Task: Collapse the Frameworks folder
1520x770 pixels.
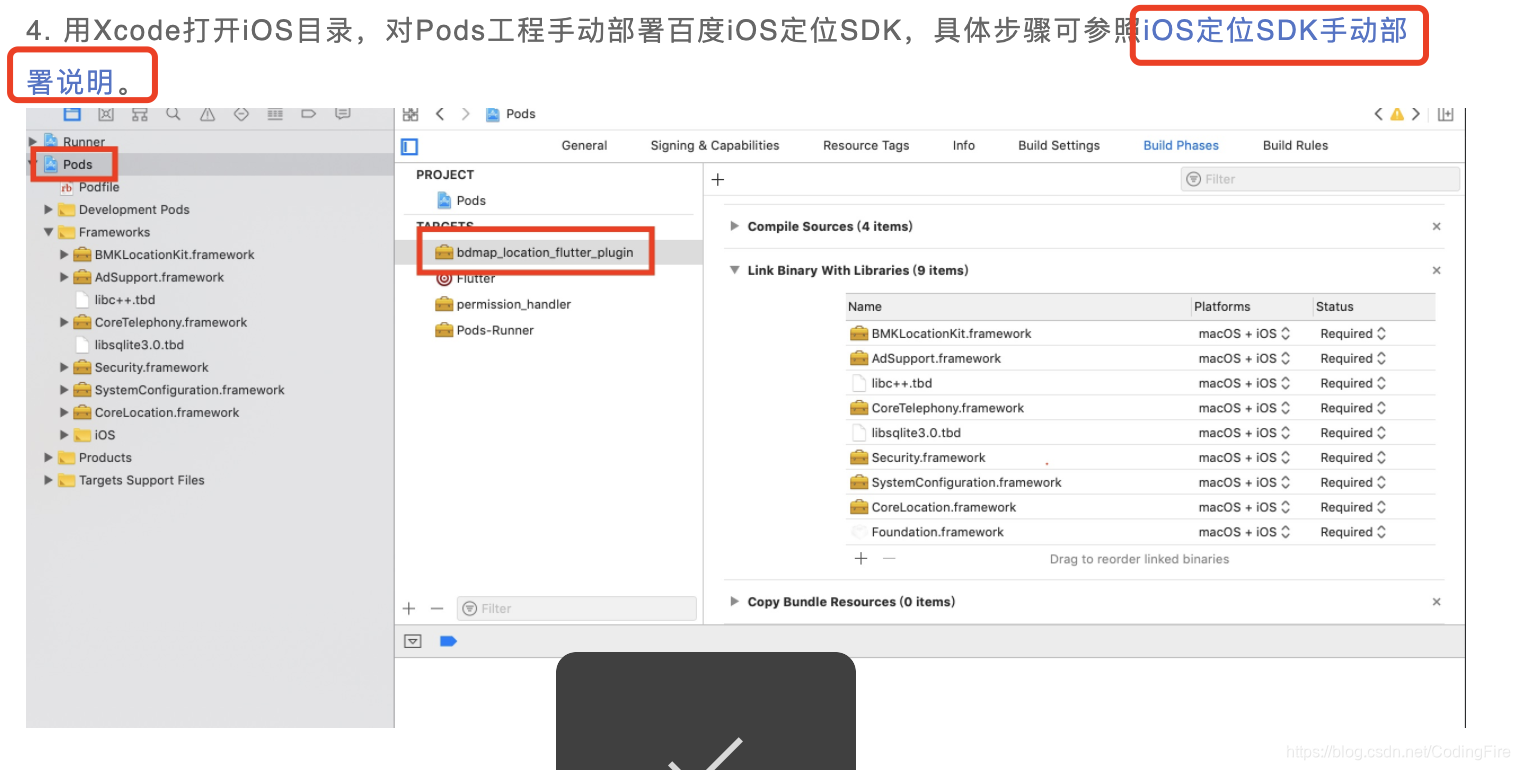Action: click(x=48, y=232)
